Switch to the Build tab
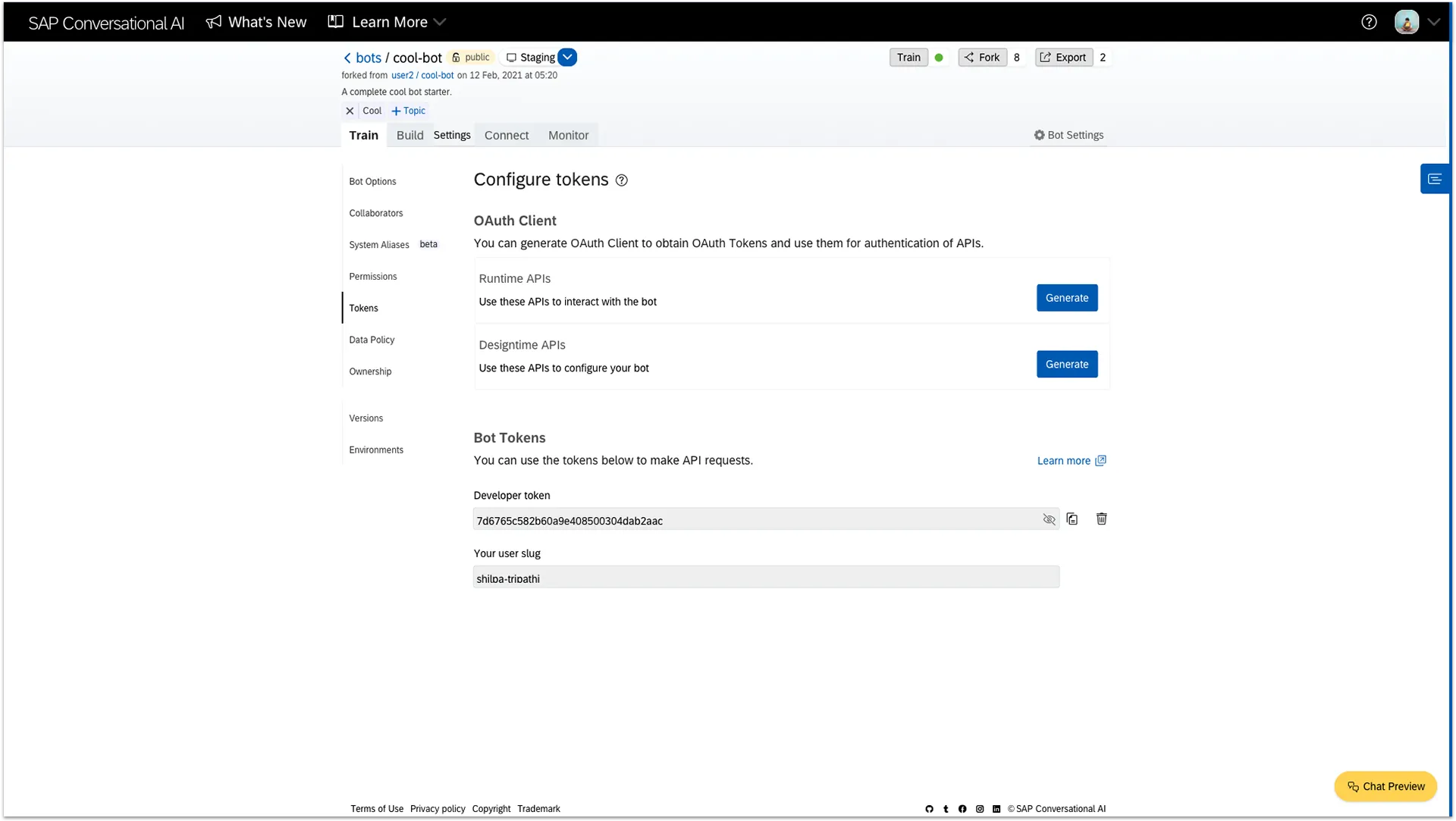This screenshot has height=821, width=1456. pos(409,135)
